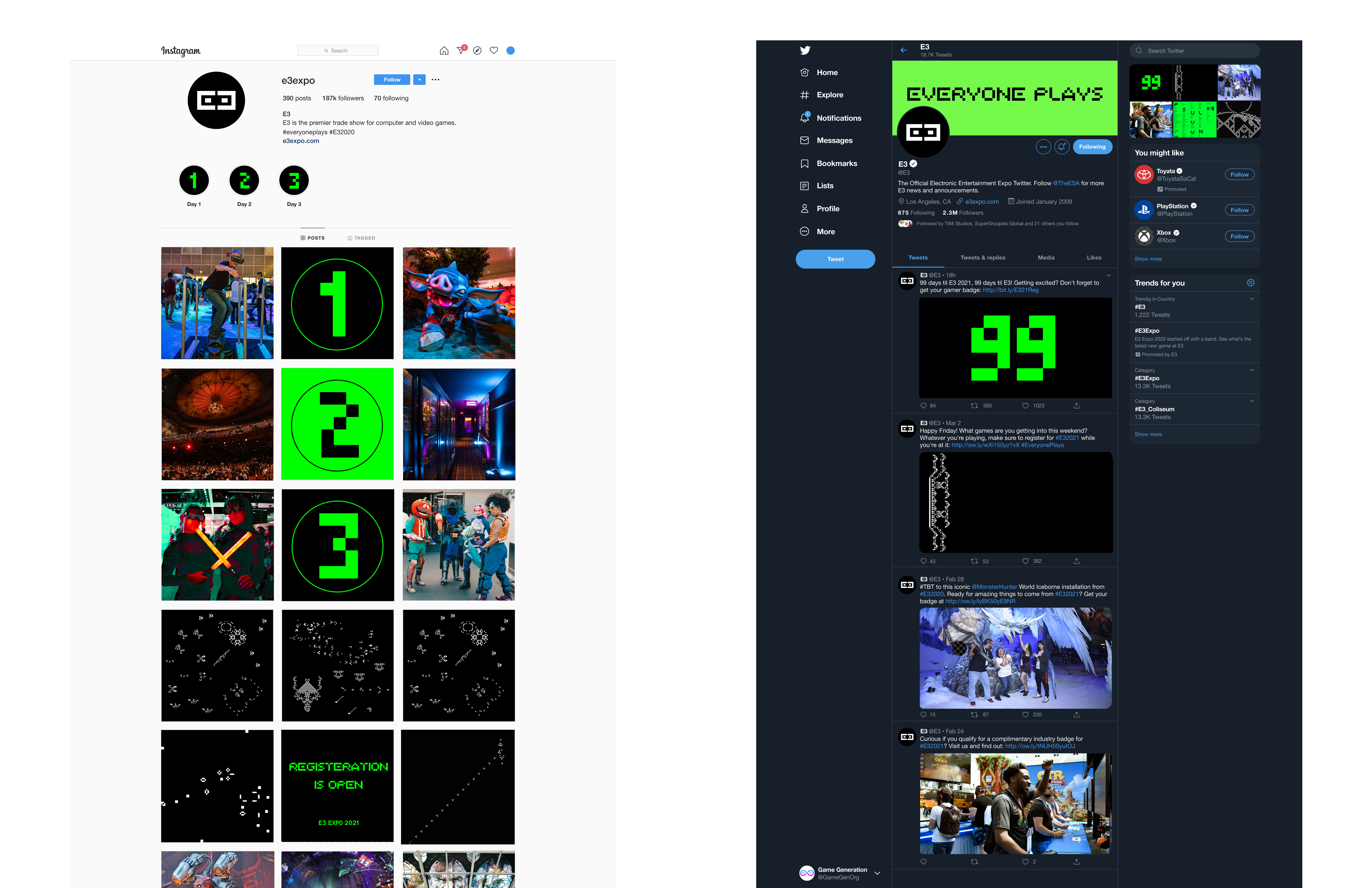Open the 99 countdown tweet image
Image resolution: width=1372 pixels, height=888 pixels.
pos(1015,348)
